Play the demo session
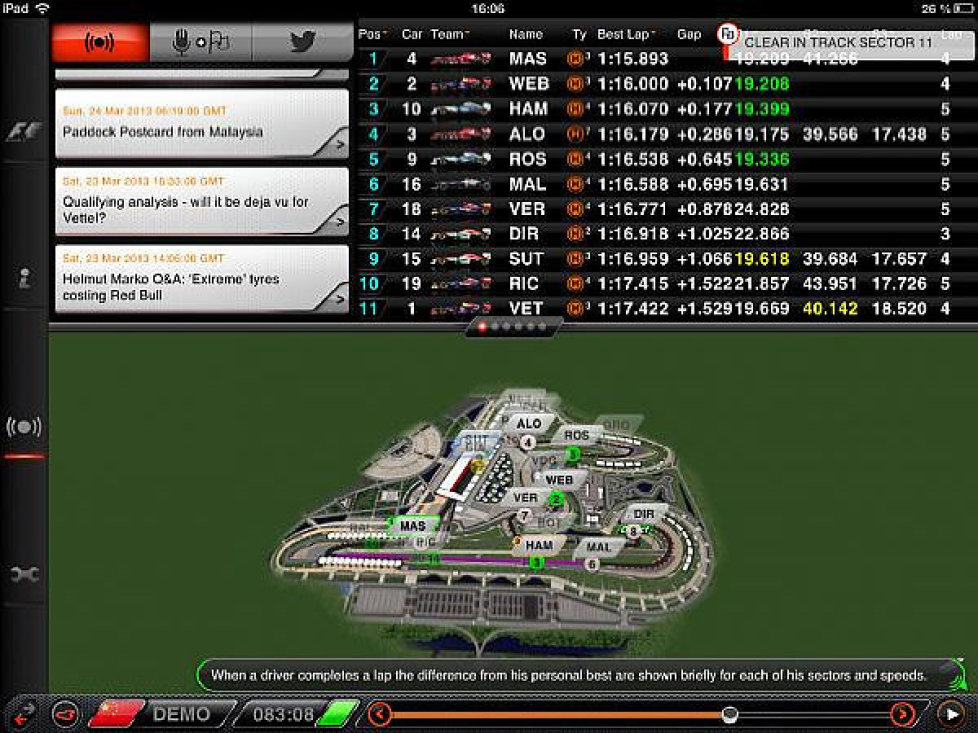978x733 pixels. [x=951, y=713]
